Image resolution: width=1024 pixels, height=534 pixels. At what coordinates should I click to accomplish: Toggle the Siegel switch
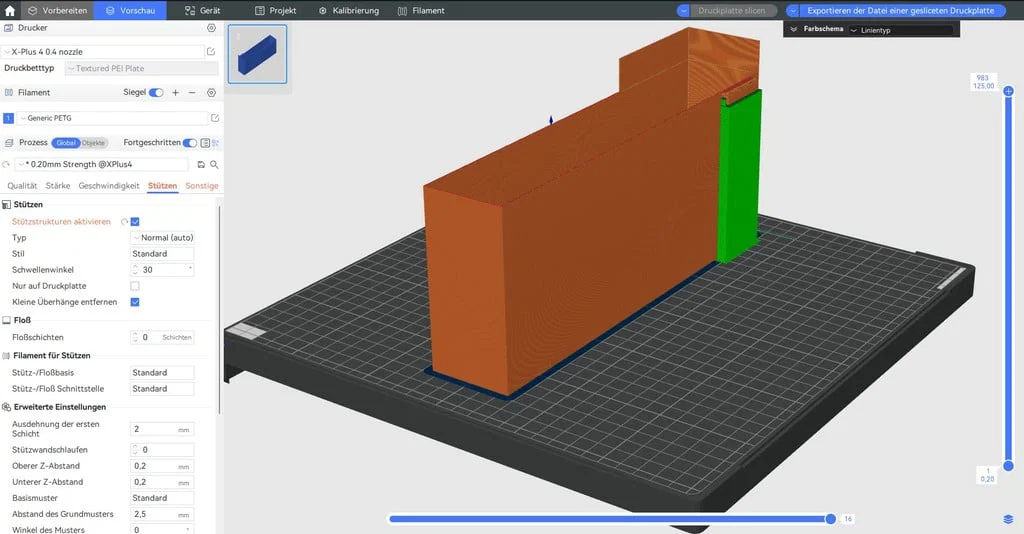click(156, 93)
